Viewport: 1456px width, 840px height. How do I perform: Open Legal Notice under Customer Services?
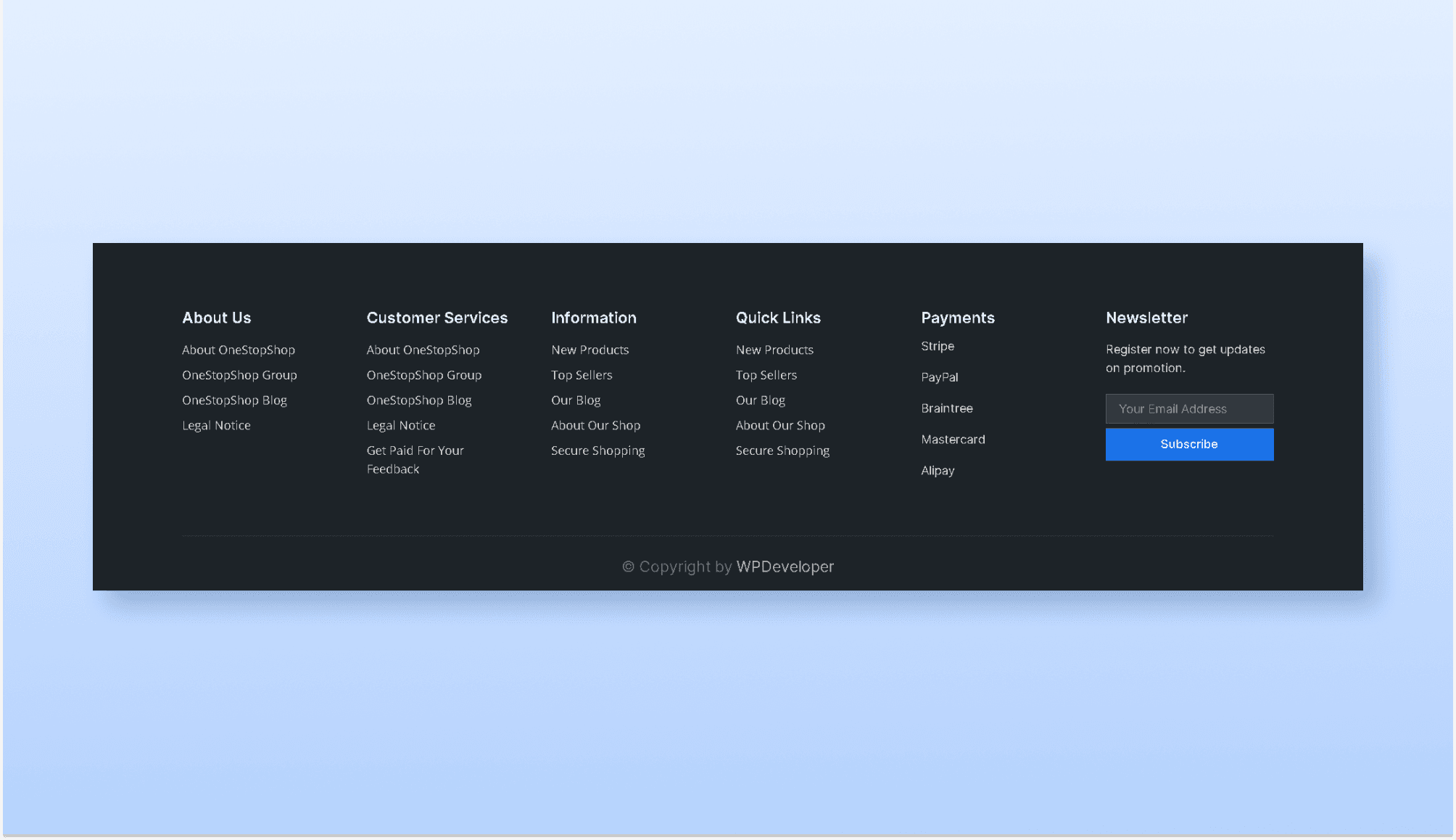[x=401, y=426]
